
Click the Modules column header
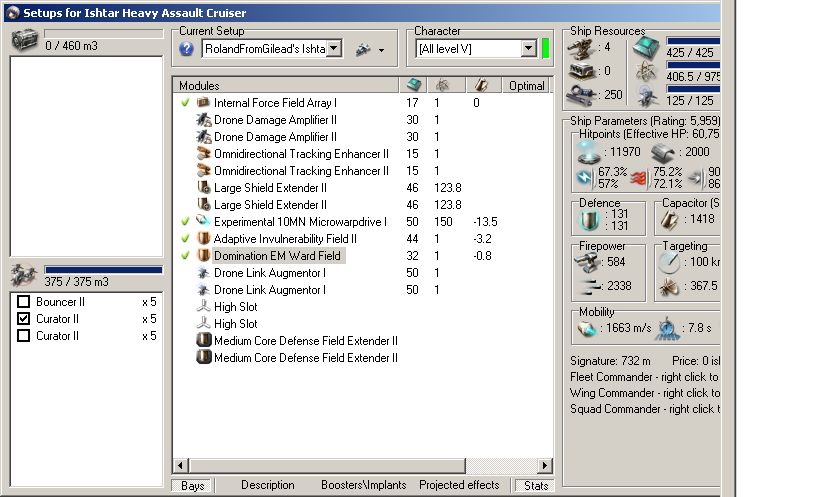286,85
